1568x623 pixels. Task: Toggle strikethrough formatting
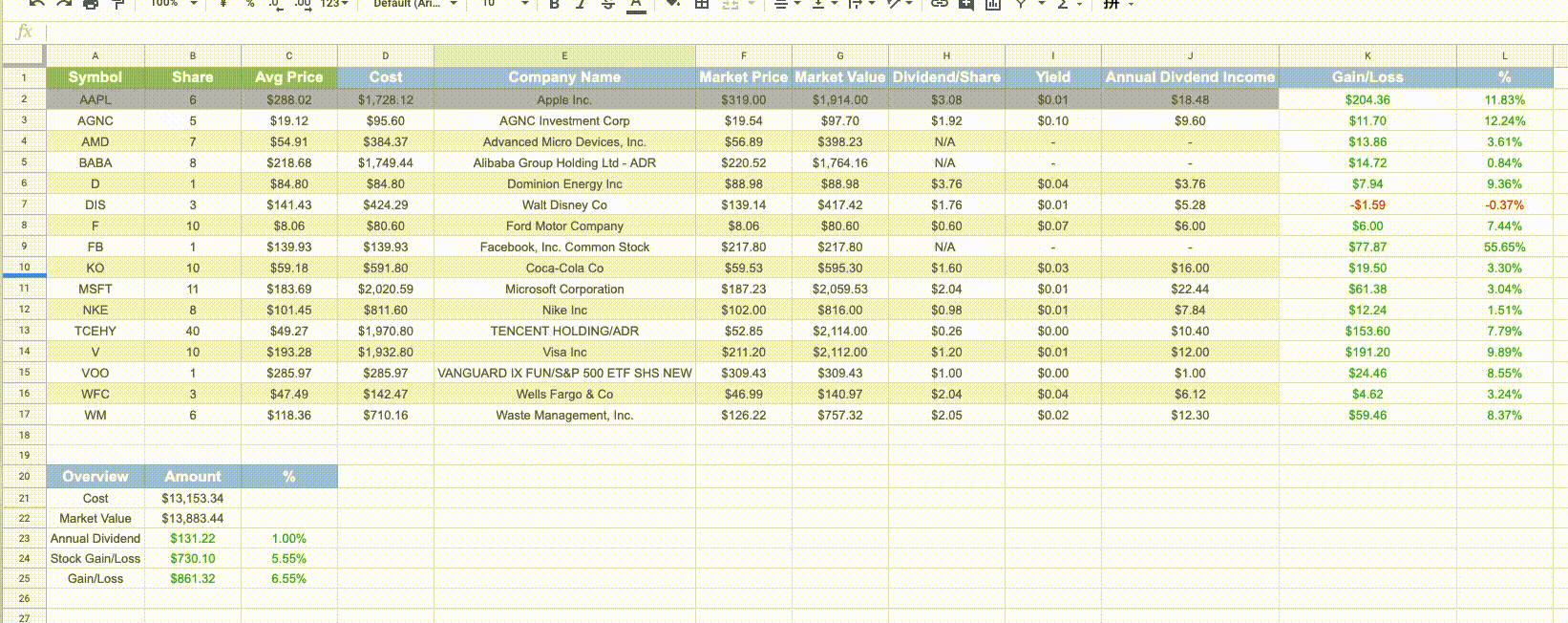point(607,4)
